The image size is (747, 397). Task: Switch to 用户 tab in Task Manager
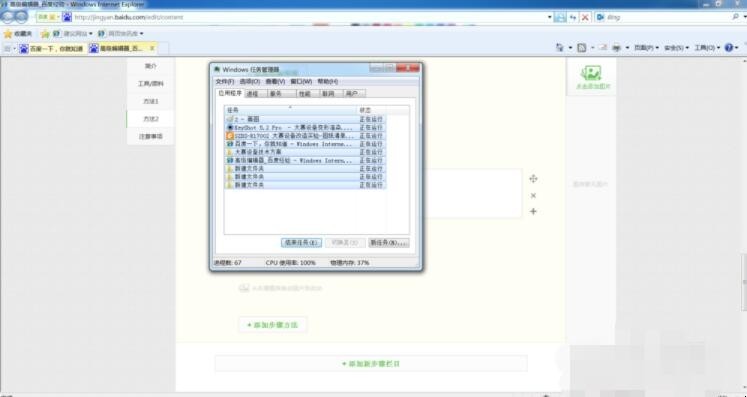tap(354, 93)
